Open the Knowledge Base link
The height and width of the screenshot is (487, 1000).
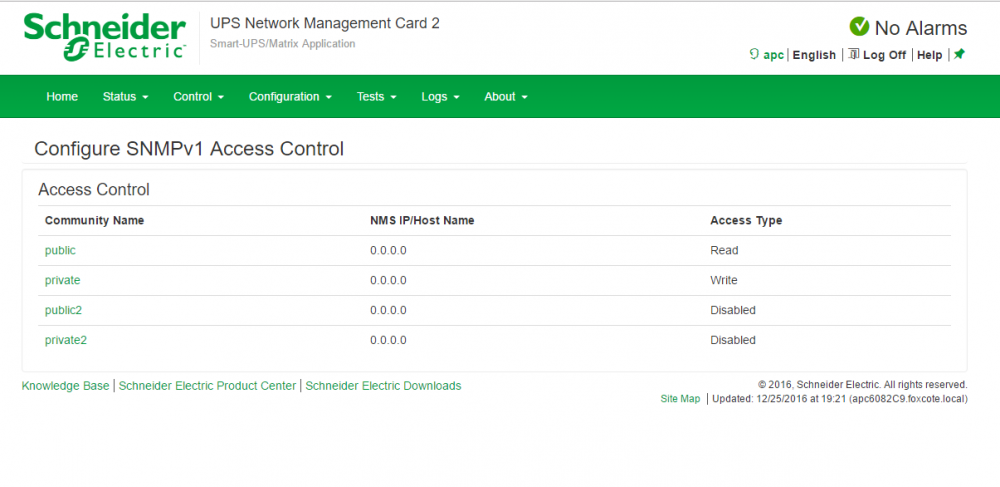[66, 386]
